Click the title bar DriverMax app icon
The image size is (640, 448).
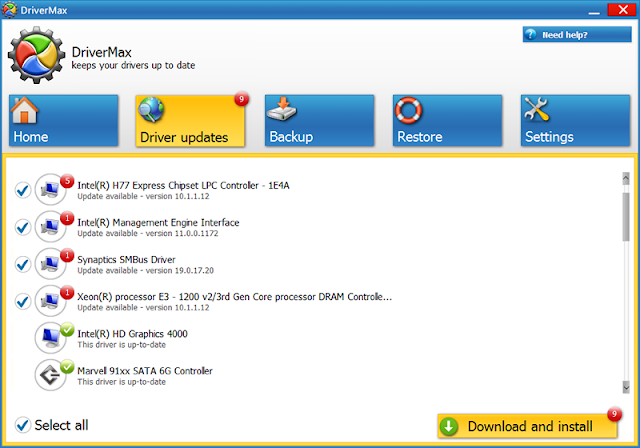click(x=9, y=10)
